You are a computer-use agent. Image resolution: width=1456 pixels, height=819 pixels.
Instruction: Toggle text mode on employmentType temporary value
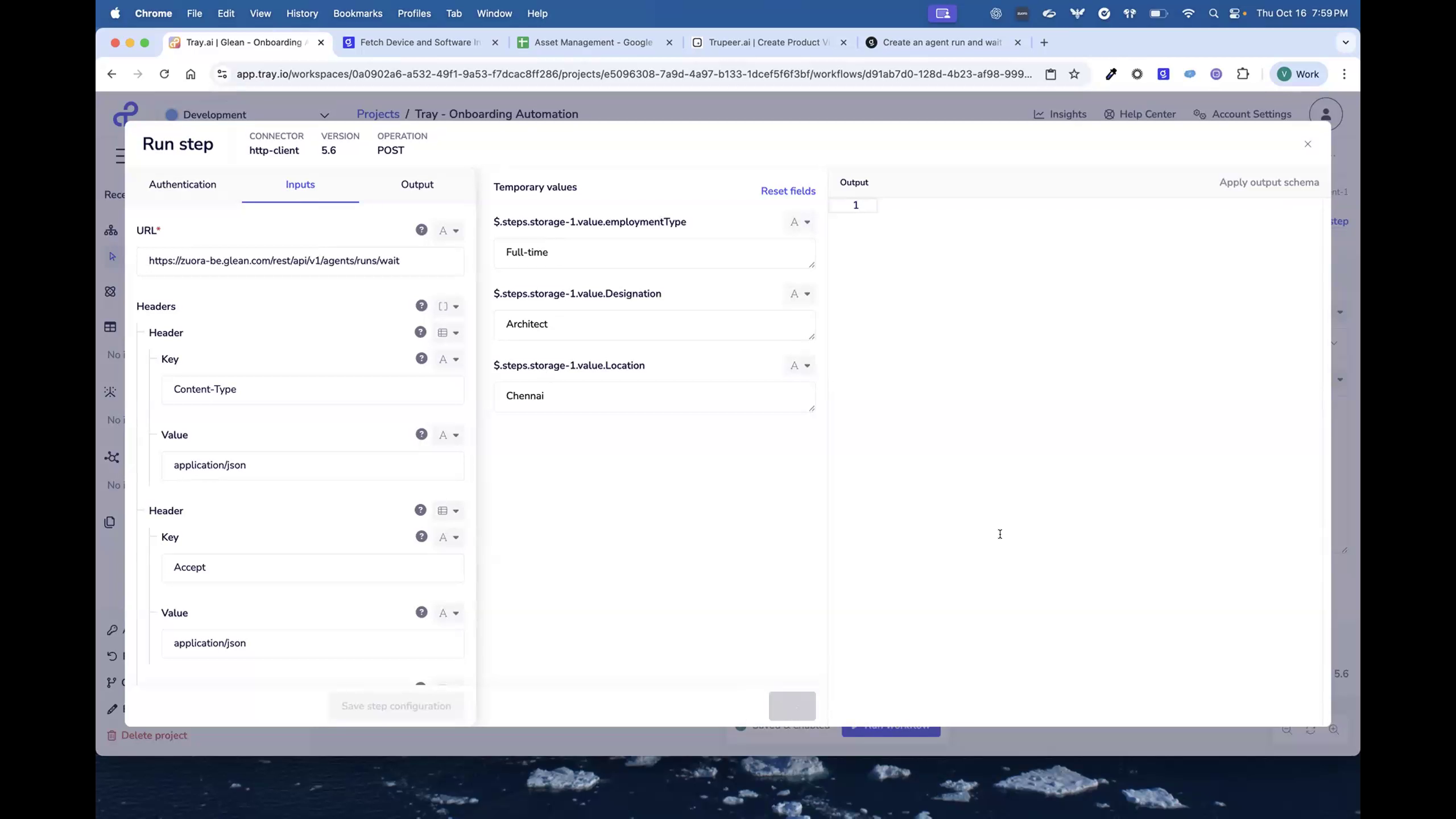pyautogui.click(x=799, y=222)
